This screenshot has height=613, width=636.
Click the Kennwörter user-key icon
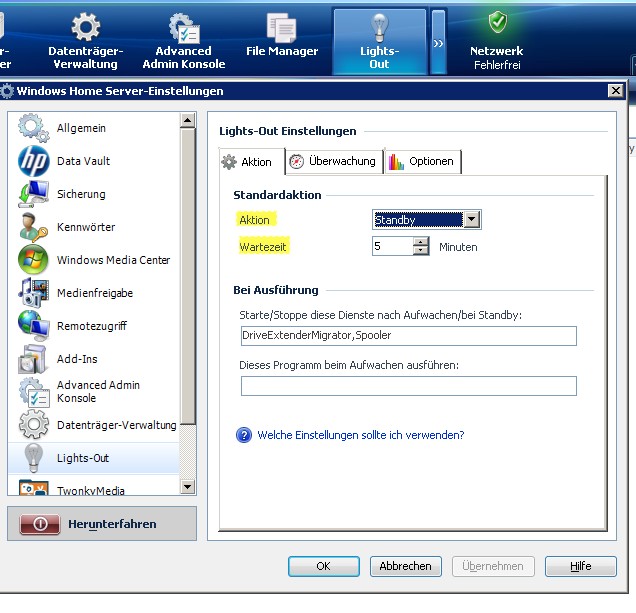click(x=33, y=227)
